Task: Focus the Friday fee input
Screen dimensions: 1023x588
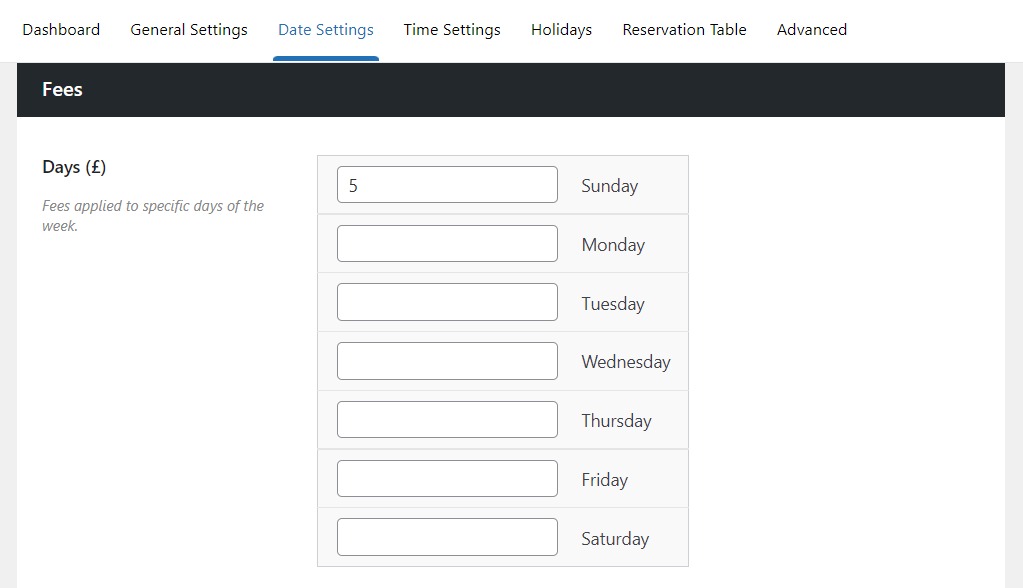Action: [447, 479]
